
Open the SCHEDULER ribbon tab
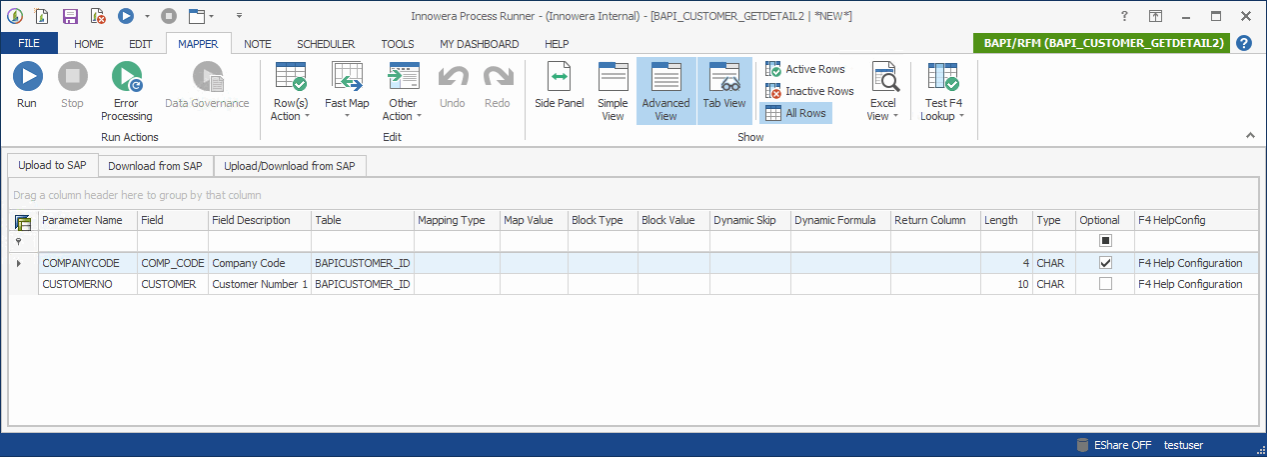coord(325,44)
